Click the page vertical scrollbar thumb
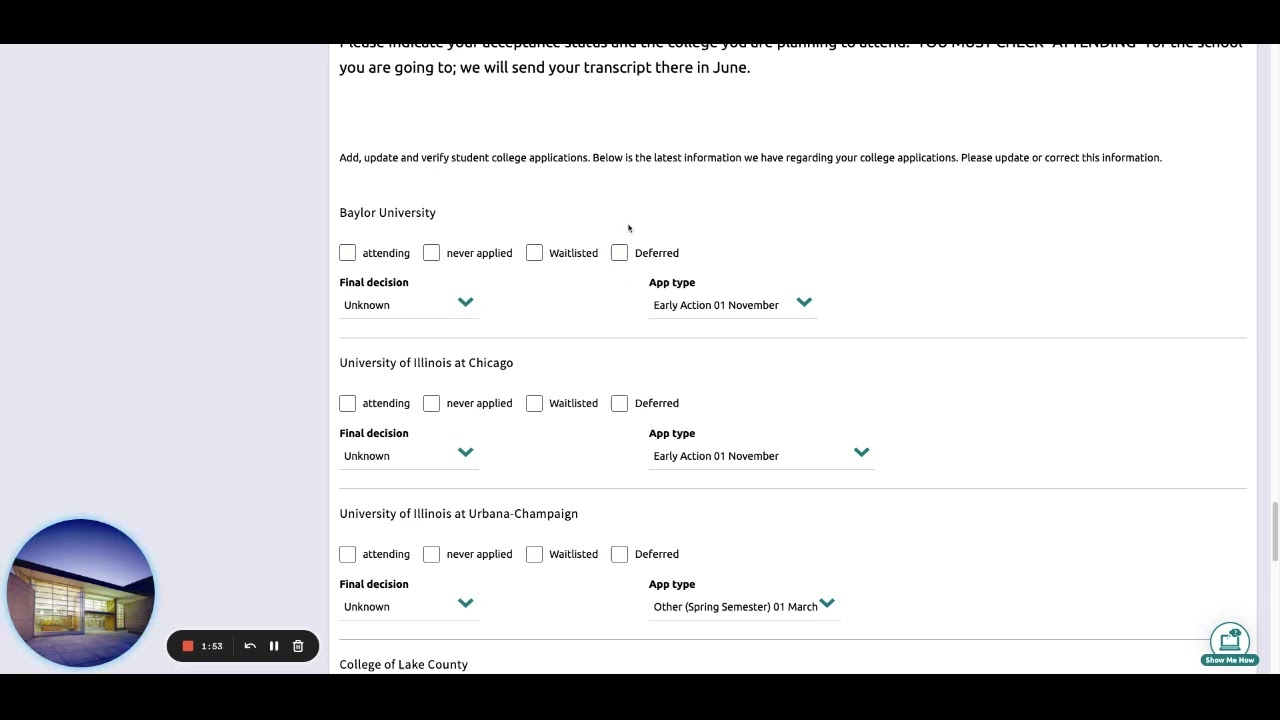 click(x=1274, y=532)
